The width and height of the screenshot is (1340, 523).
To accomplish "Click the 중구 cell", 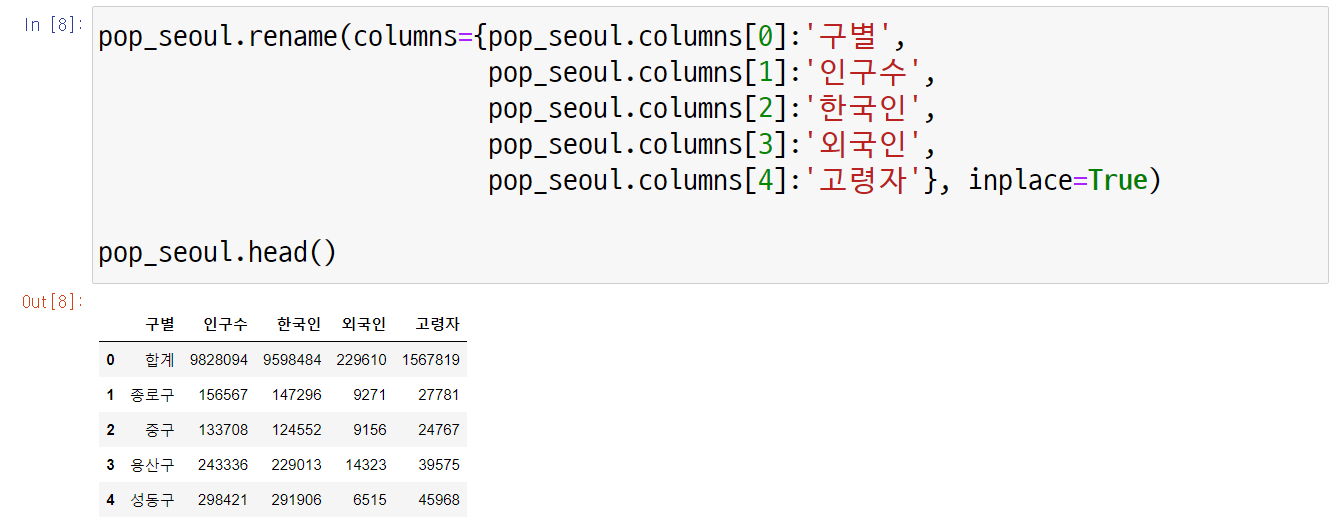I will pyautogui.click(x=159, y=430).
